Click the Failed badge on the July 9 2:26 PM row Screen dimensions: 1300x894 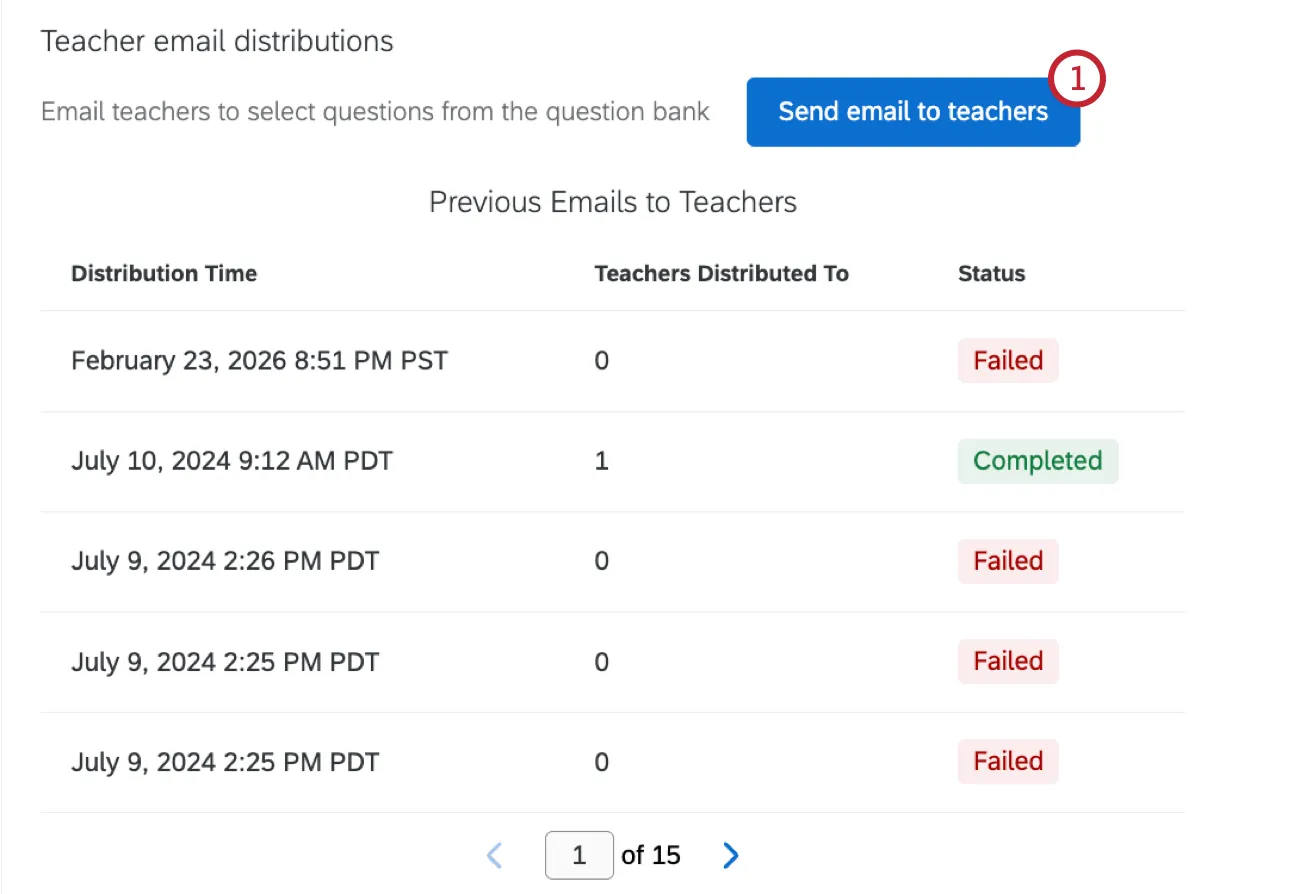point(1007,561)
